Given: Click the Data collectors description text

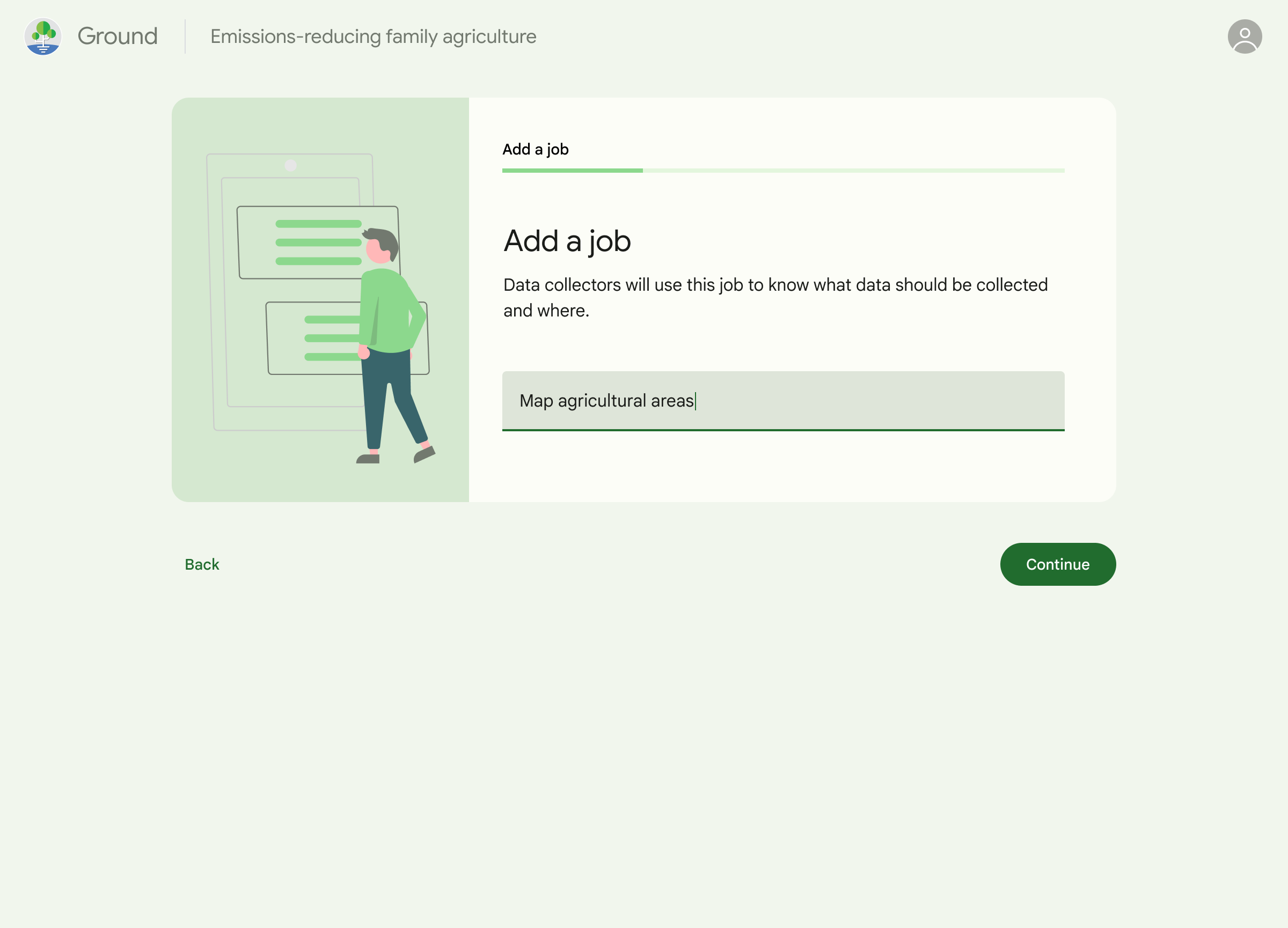Looking at the screenshot, I should pos(775,297).
